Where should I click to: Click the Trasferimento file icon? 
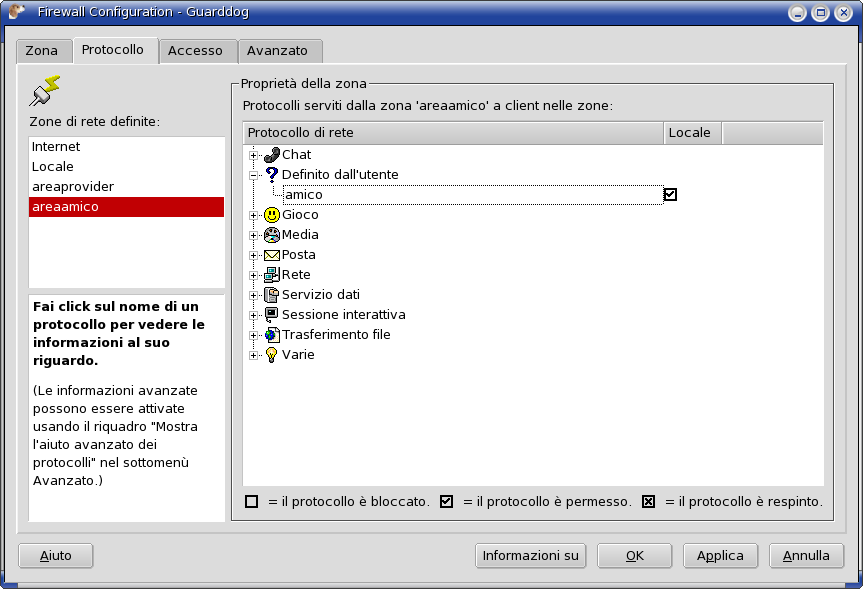coord(271,335)
